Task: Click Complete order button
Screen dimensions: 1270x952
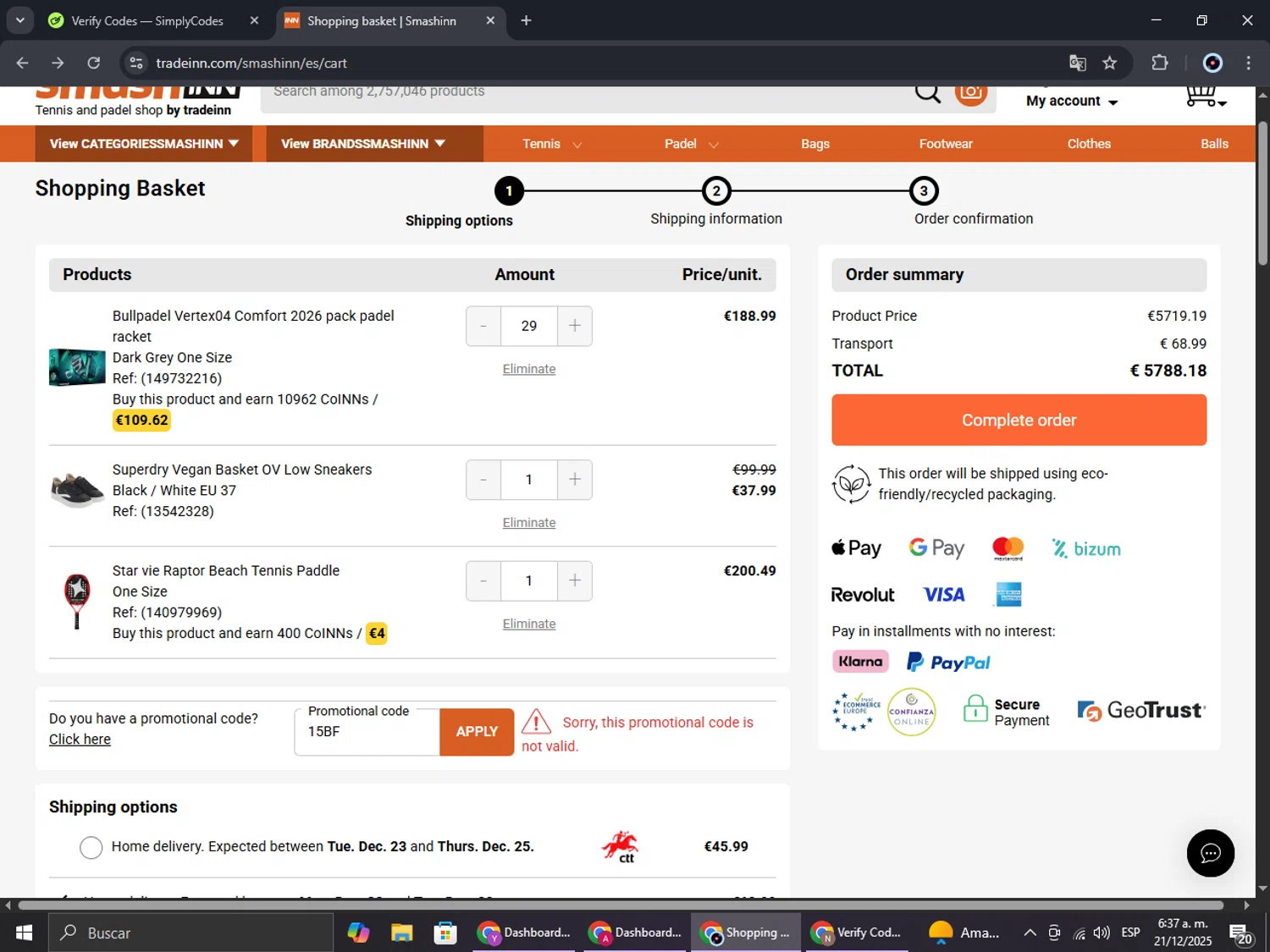Action: (x=1019, y=420)
